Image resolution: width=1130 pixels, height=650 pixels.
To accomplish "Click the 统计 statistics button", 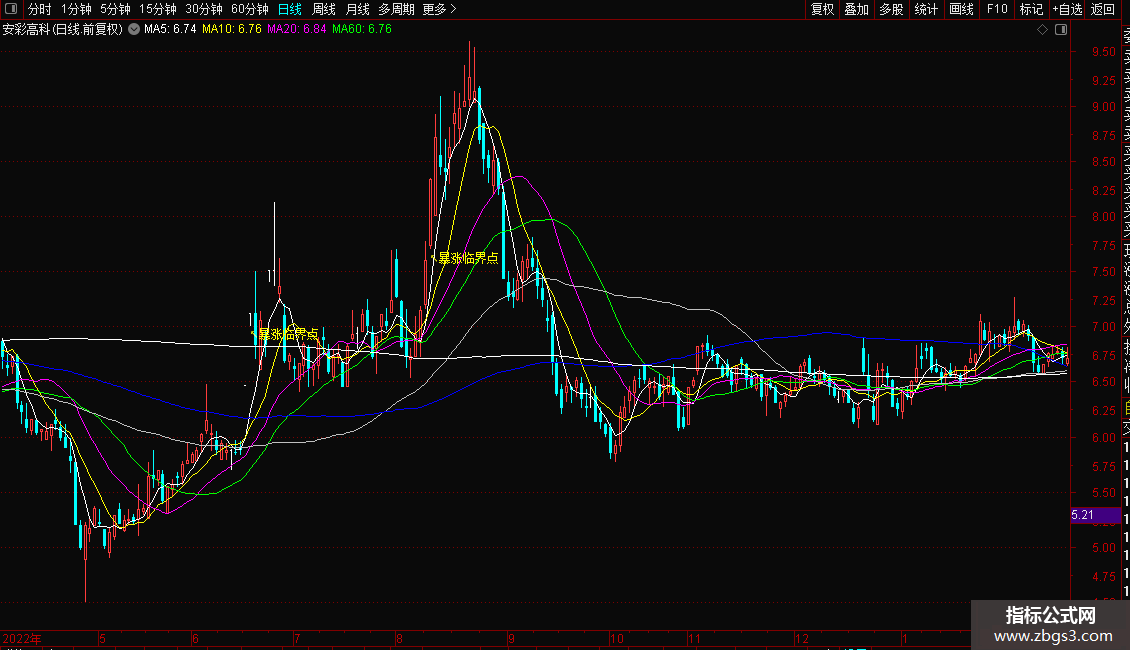I will pos(926,9).
